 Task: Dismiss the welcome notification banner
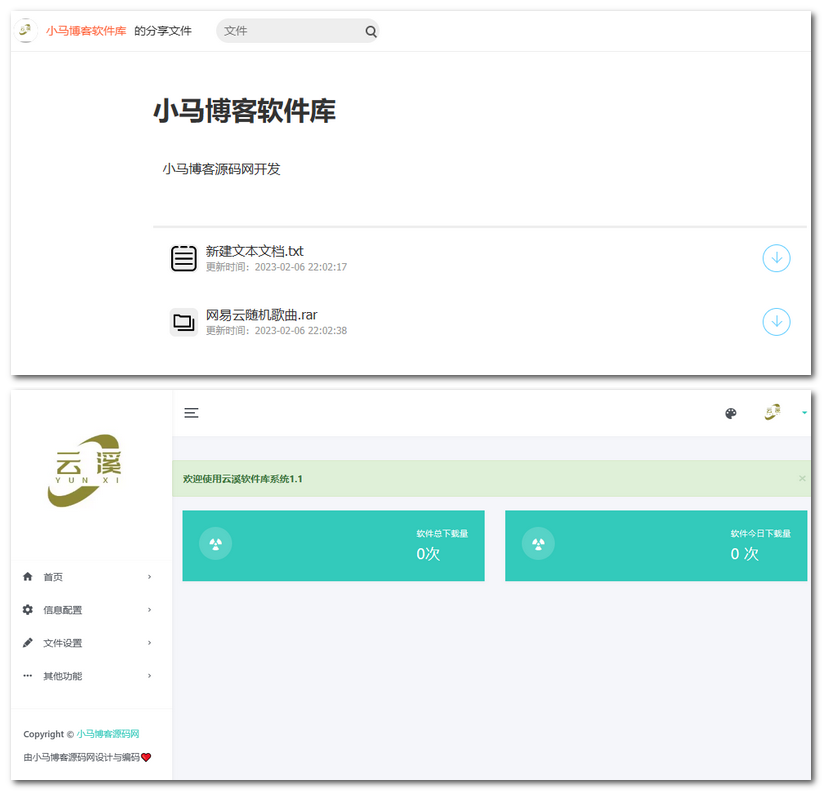801,479
